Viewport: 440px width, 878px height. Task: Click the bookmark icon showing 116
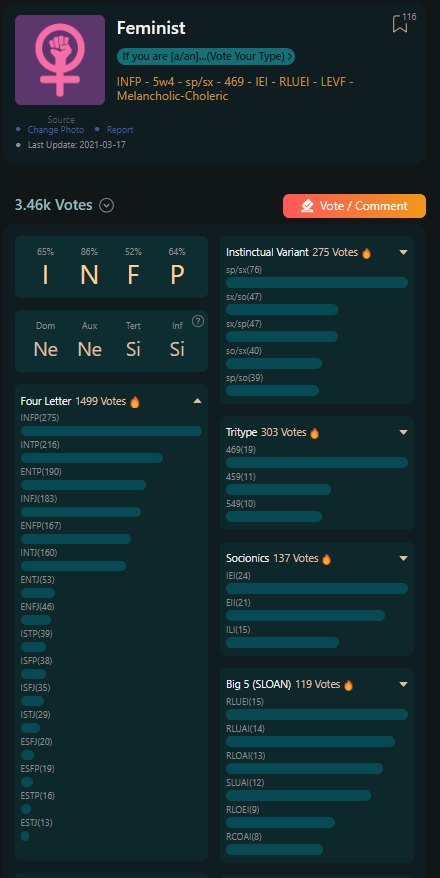click(x=400, y=24)
